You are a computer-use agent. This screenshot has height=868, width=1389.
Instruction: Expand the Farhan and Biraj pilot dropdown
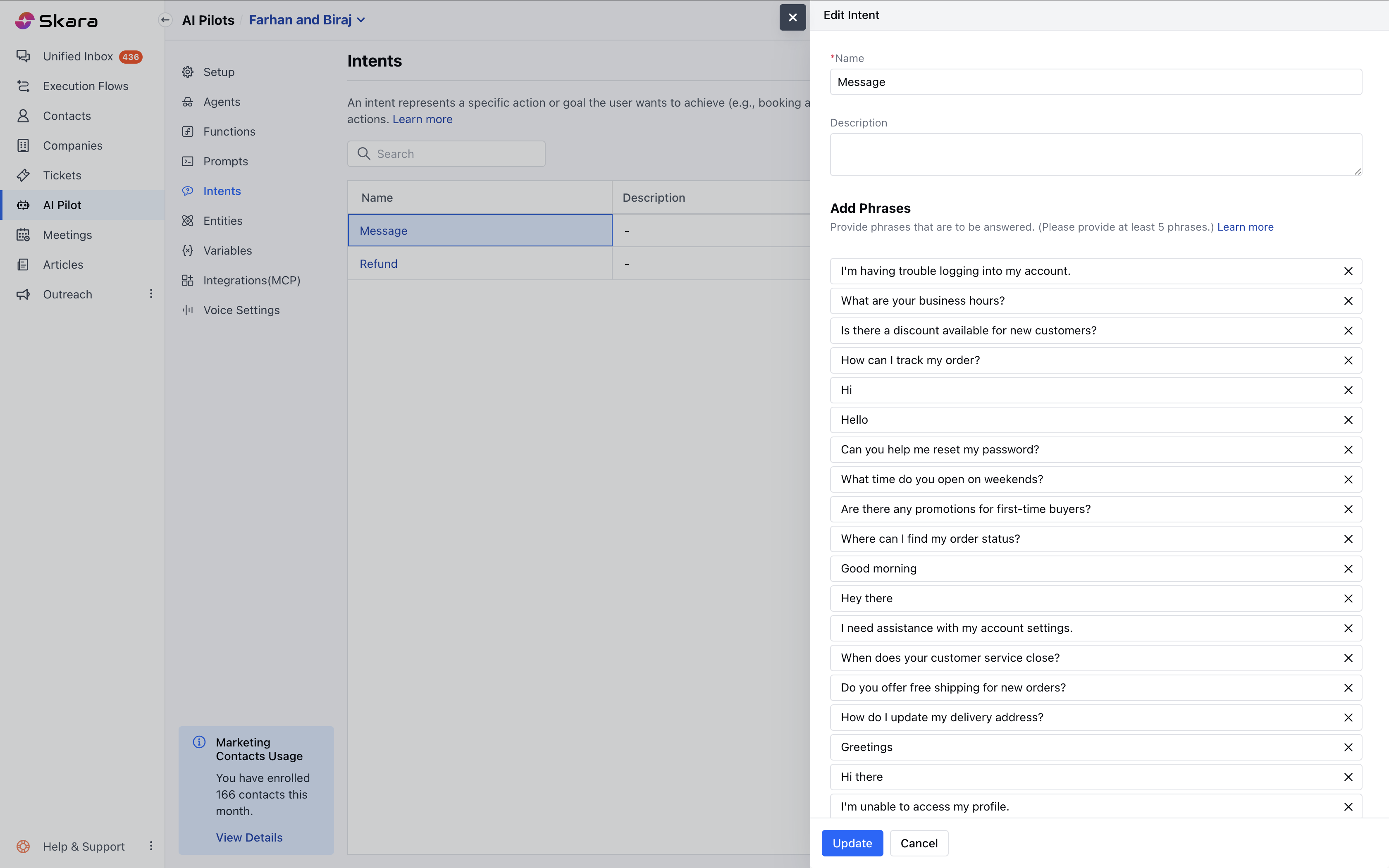point(362,20)
